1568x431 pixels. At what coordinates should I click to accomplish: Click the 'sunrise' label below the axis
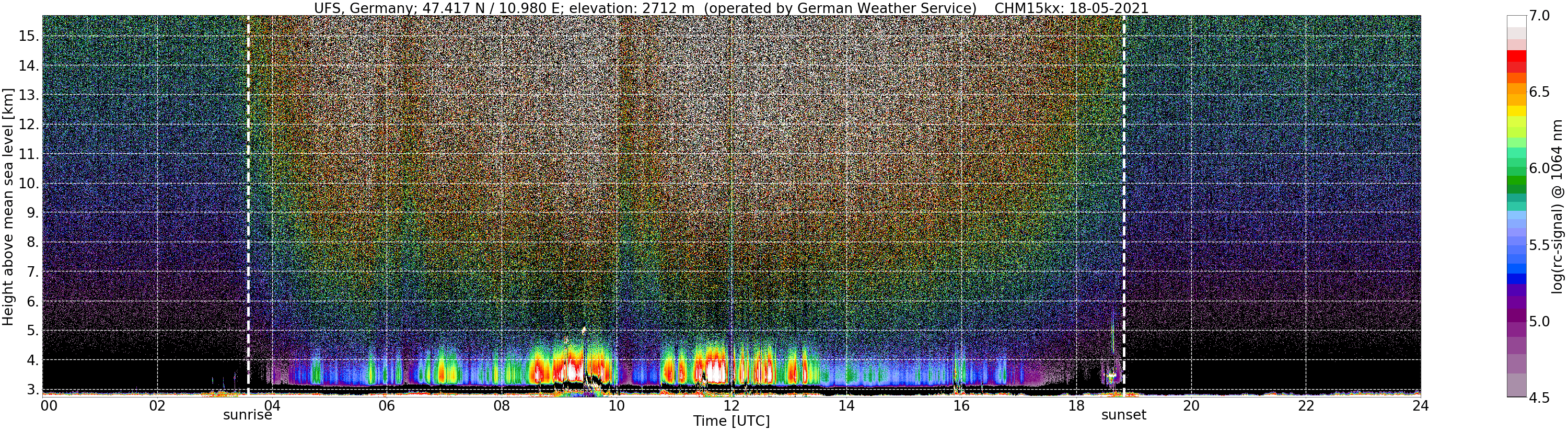247,416
